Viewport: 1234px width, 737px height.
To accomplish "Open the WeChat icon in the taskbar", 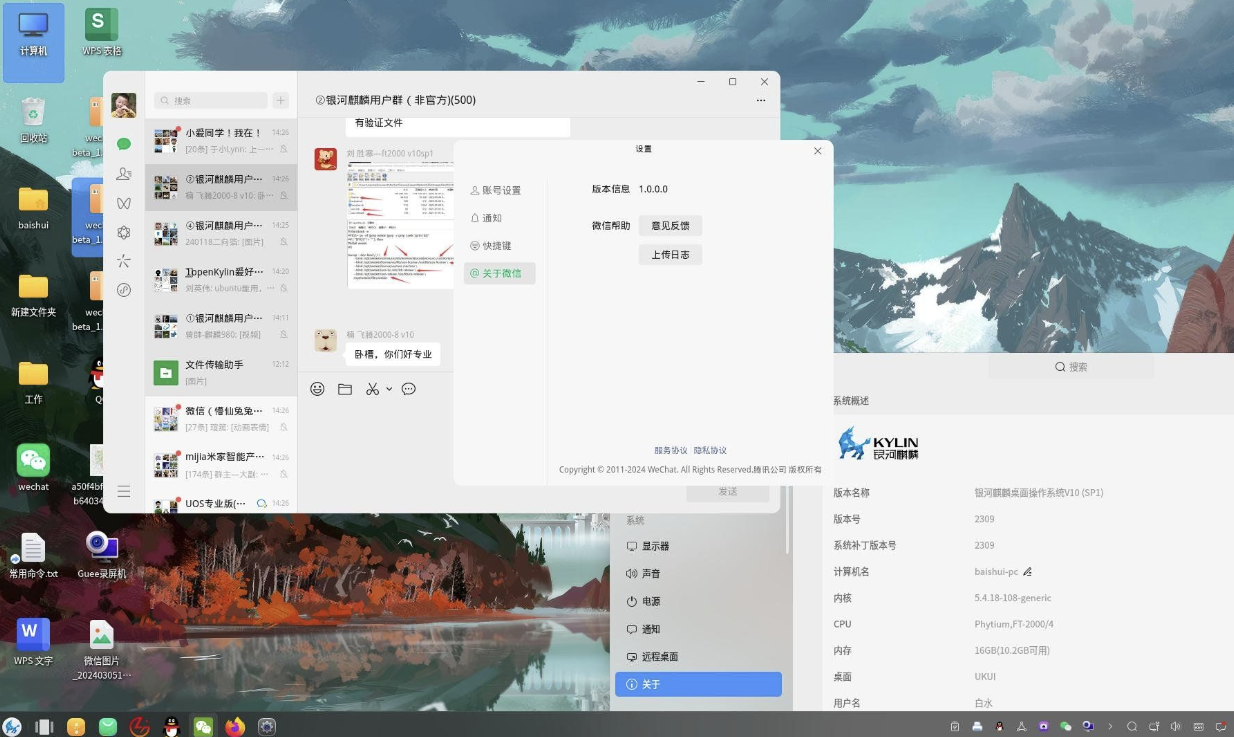I will 203,725.
